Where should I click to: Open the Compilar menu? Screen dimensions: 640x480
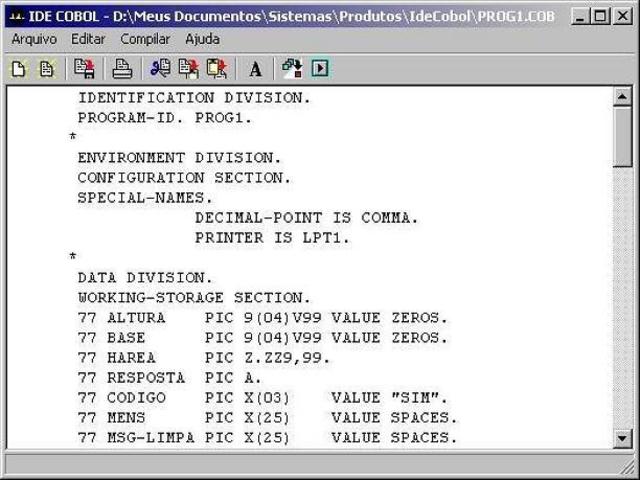(x=145, y=39)
